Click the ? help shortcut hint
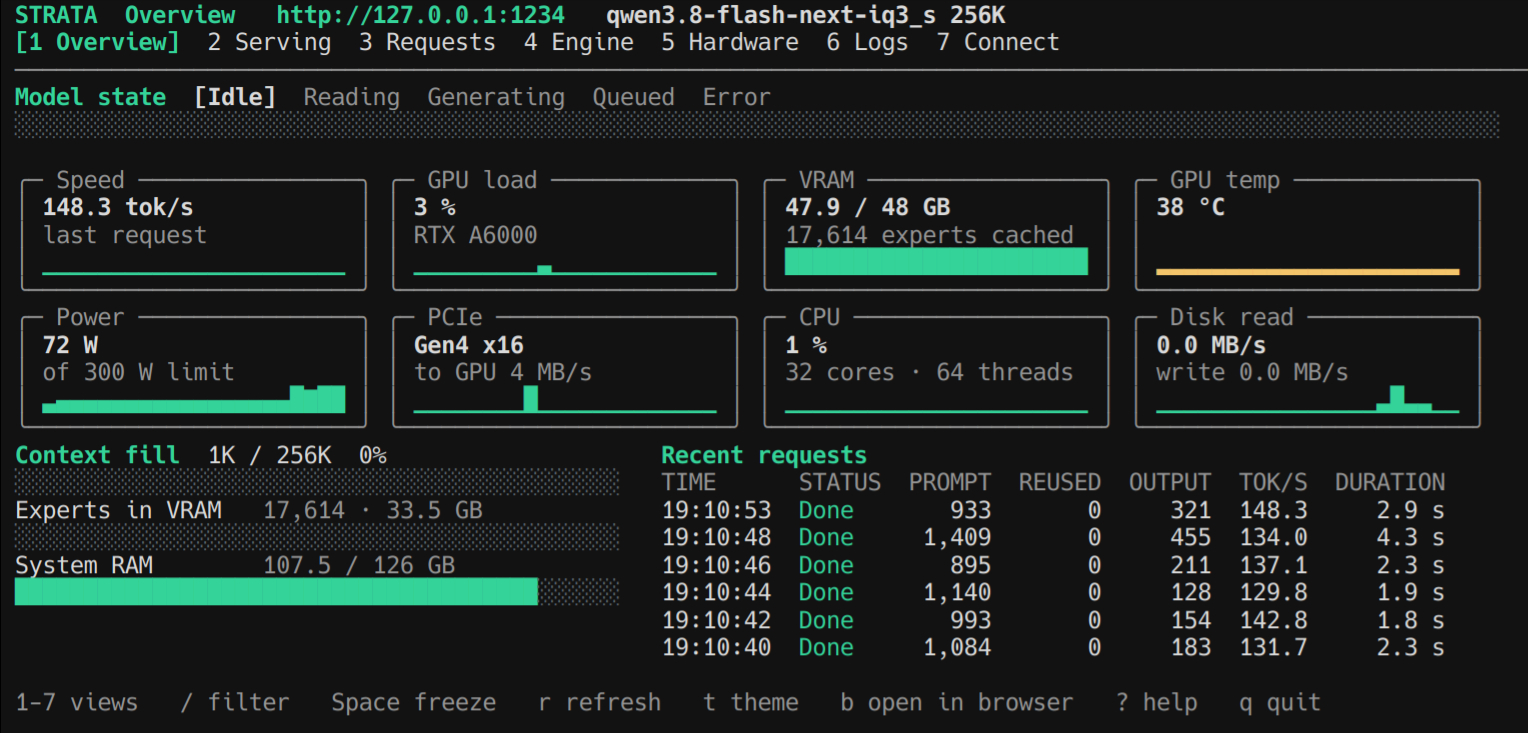The width and height of the screenshot is (1528, 733). [1156, 702]
